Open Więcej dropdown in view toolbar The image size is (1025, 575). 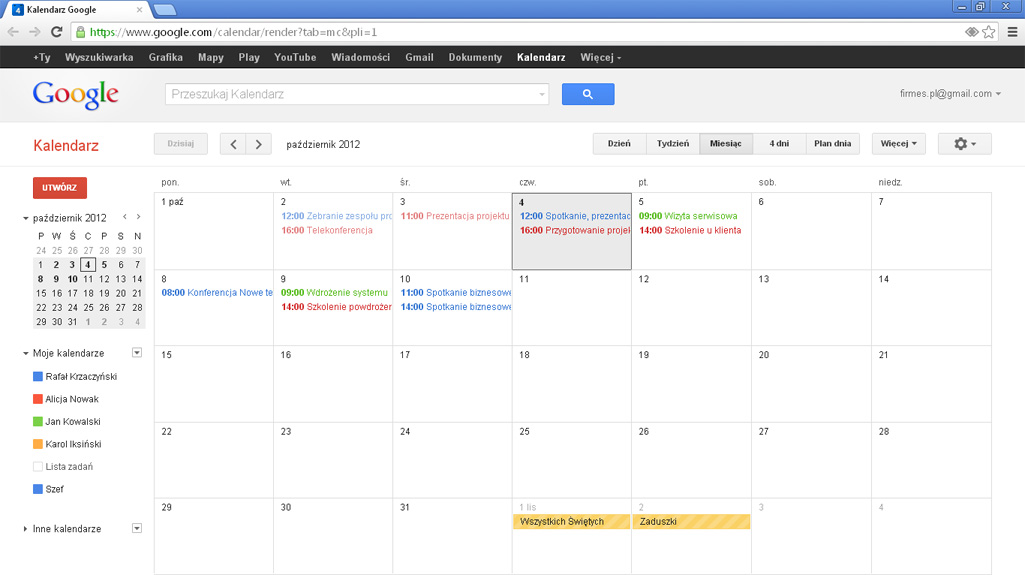point(899,144)
